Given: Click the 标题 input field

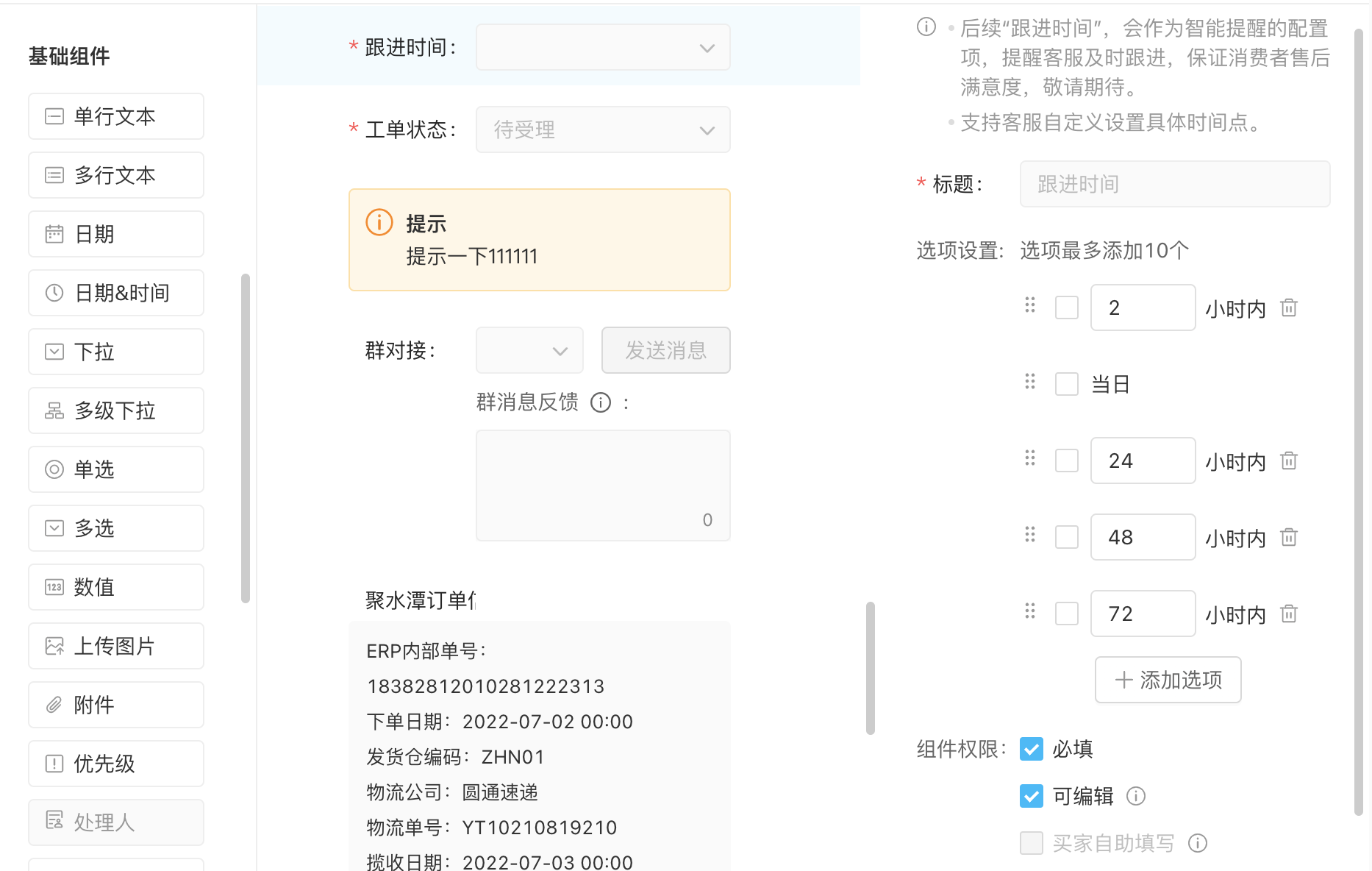Looking at the screenshot, I should click(1175, 184).
